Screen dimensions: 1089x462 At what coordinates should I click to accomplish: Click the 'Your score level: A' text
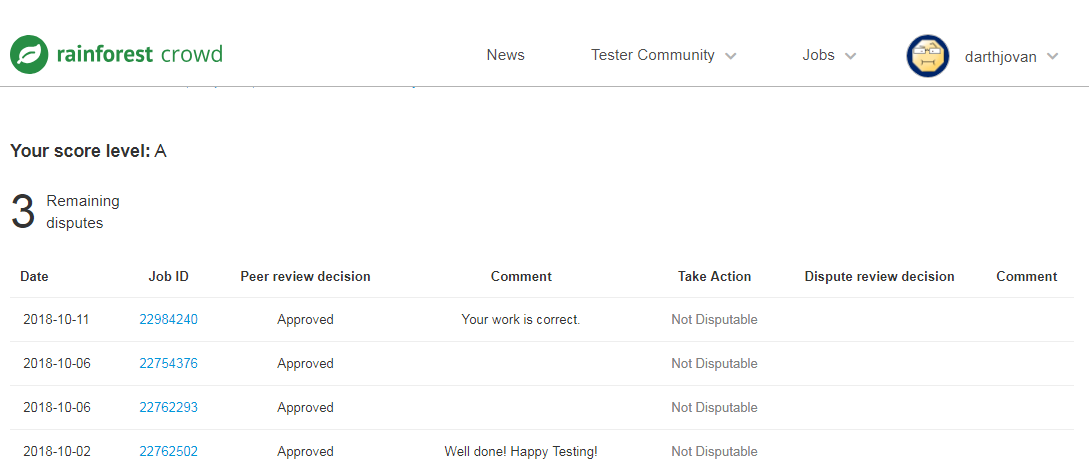(x=88, y=151)
